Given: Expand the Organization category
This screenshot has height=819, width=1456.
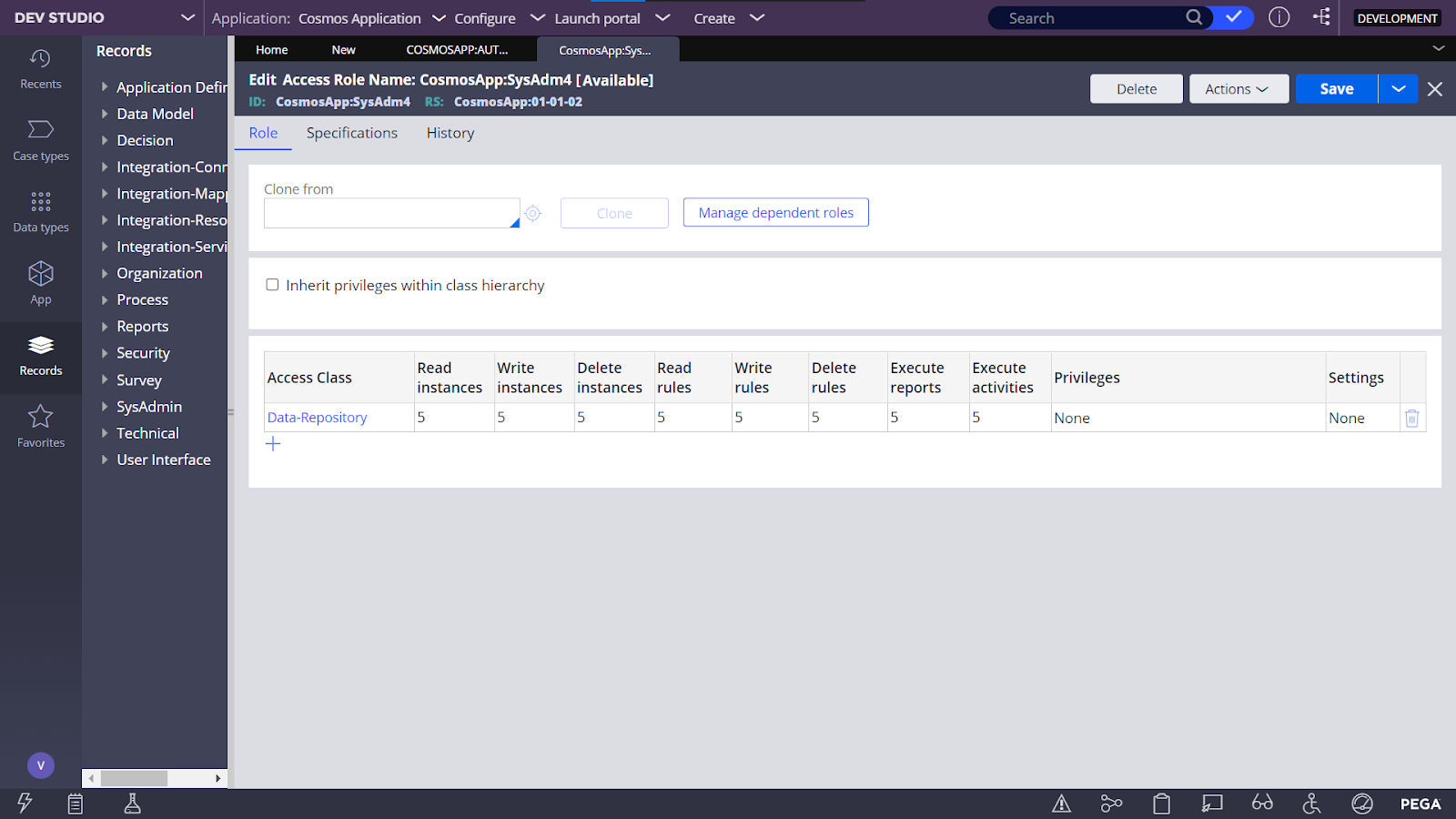Looking at the screenshot, I should click(105, 273).
